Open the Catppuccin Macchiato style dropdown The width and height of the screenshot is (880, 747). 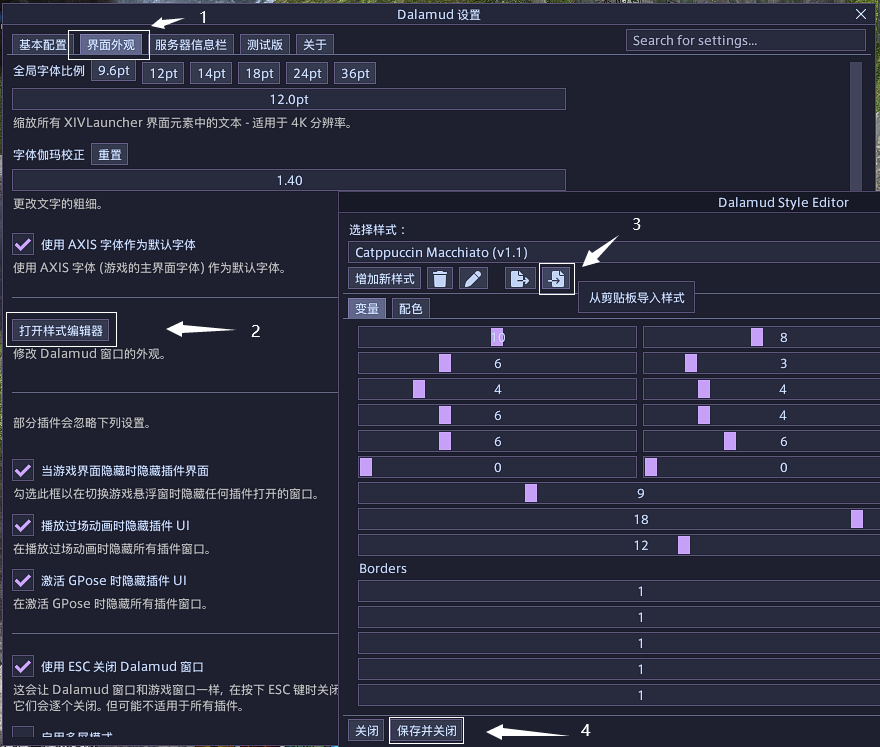pyautogui.click(x=612, y=253)
